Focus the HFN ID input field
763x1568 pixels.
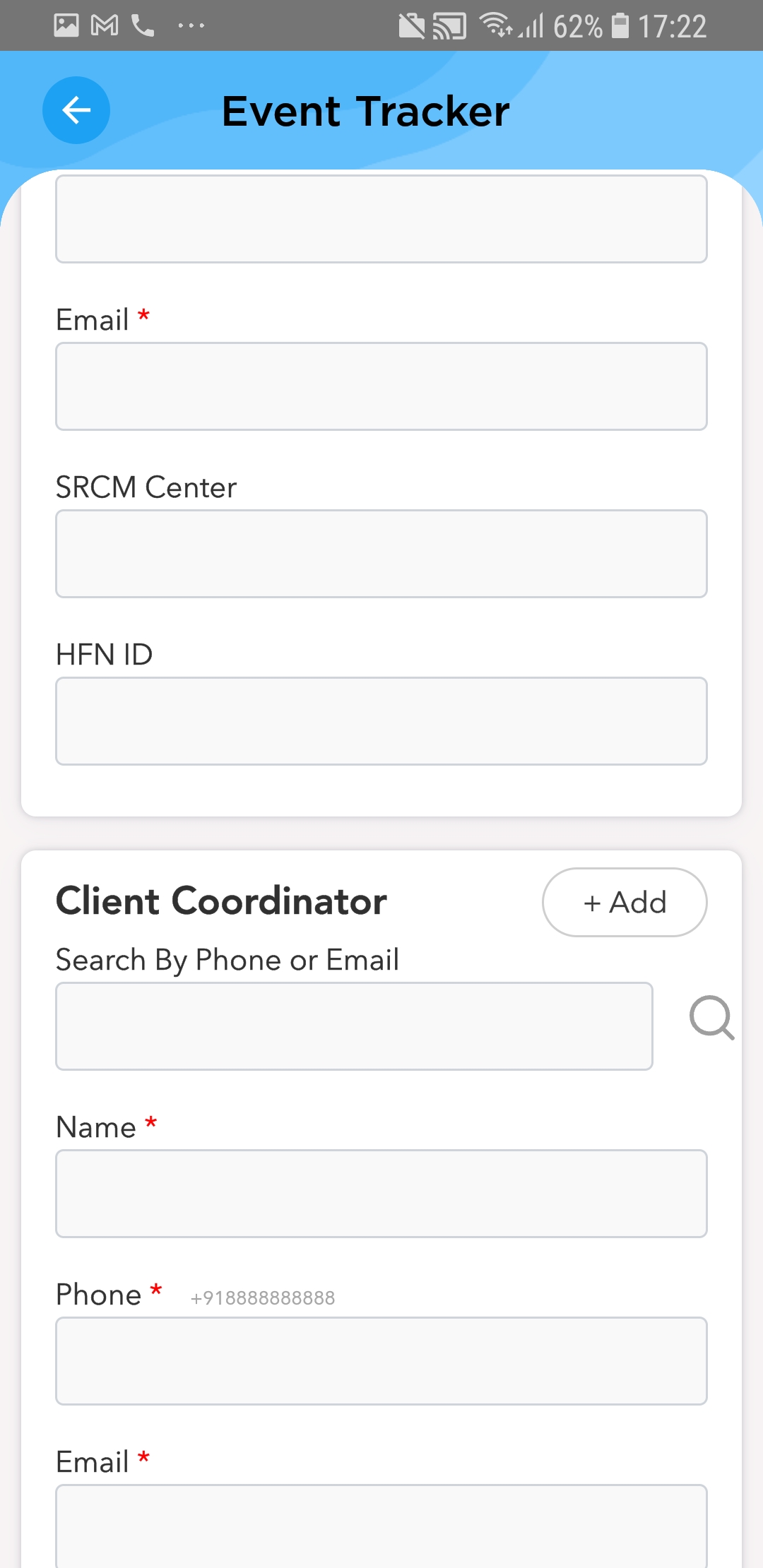[381, 721]
